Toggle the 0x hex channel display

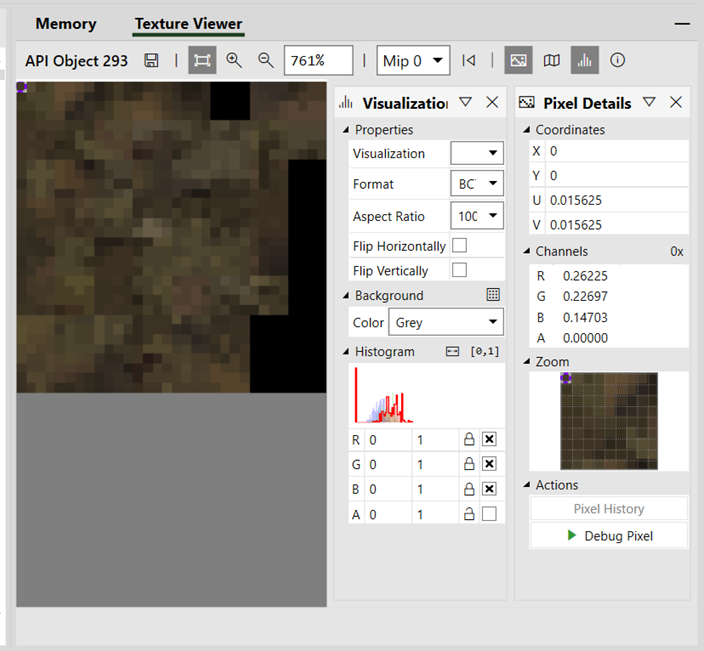pyautogui.click(x=677, y=251)
